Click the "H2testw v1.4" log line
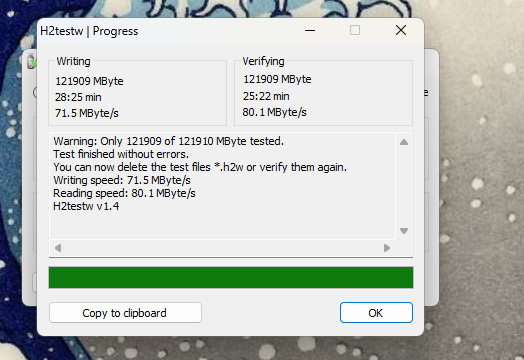Screen dimensions: 524x360 coord(86,206)
